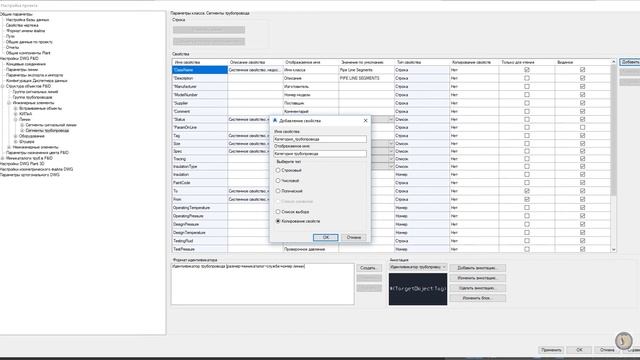Click the identifier format text box
This screenshot has height=360, width=640.
point(262,284)
